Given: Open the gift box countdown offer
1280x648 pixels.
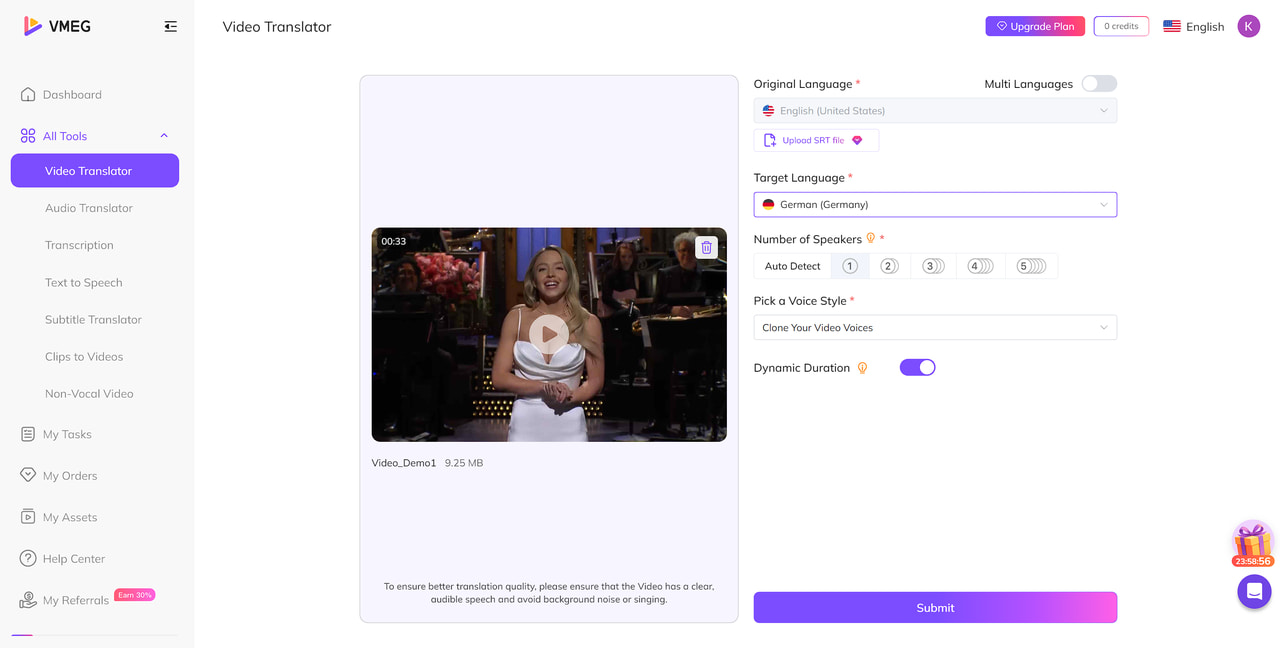Looking at the screenshot, I should tap(1252, 544).
